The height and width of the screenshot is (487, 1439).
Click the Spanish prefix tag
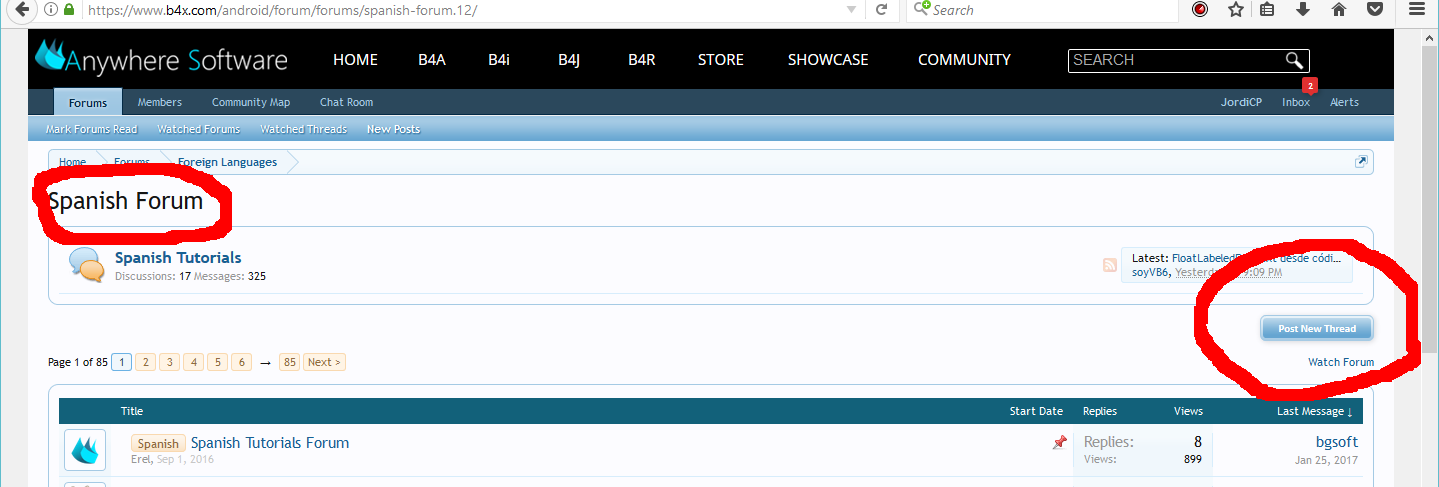158,444
